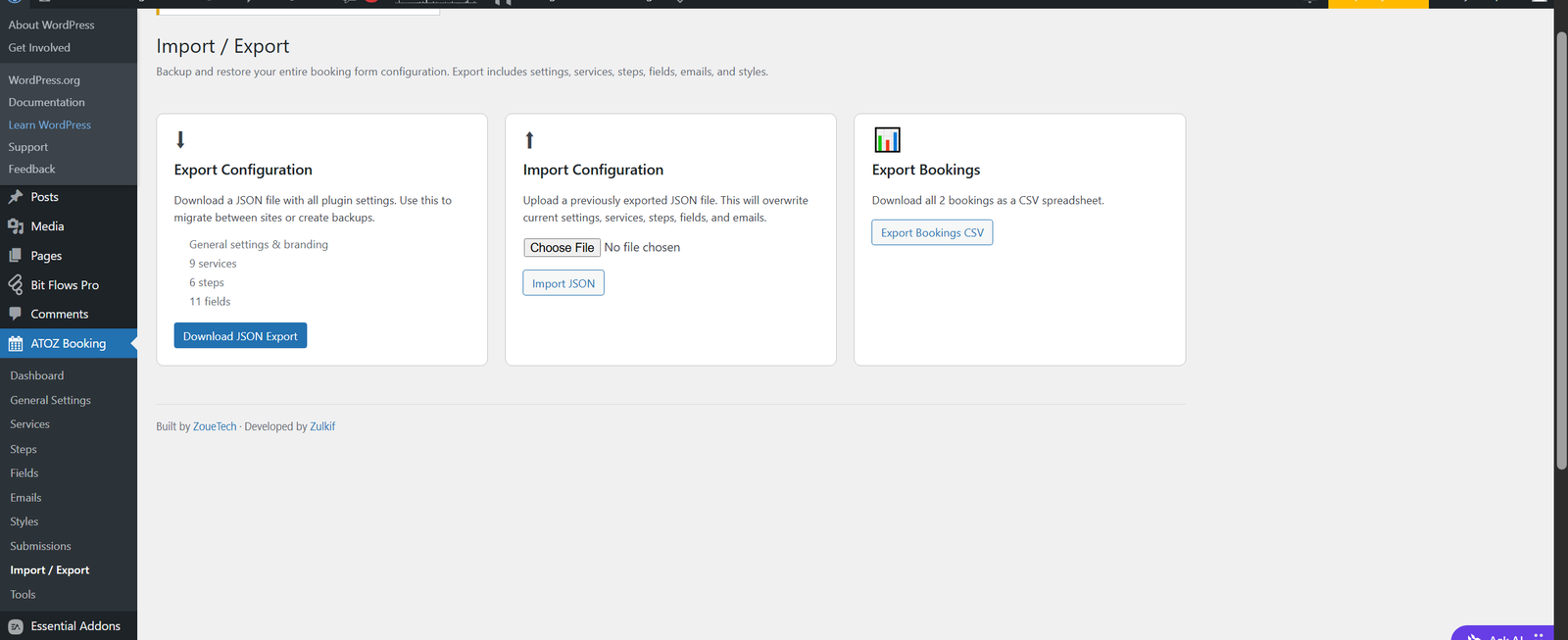Click the '11 fields' list entry

[x=210, y=301]
